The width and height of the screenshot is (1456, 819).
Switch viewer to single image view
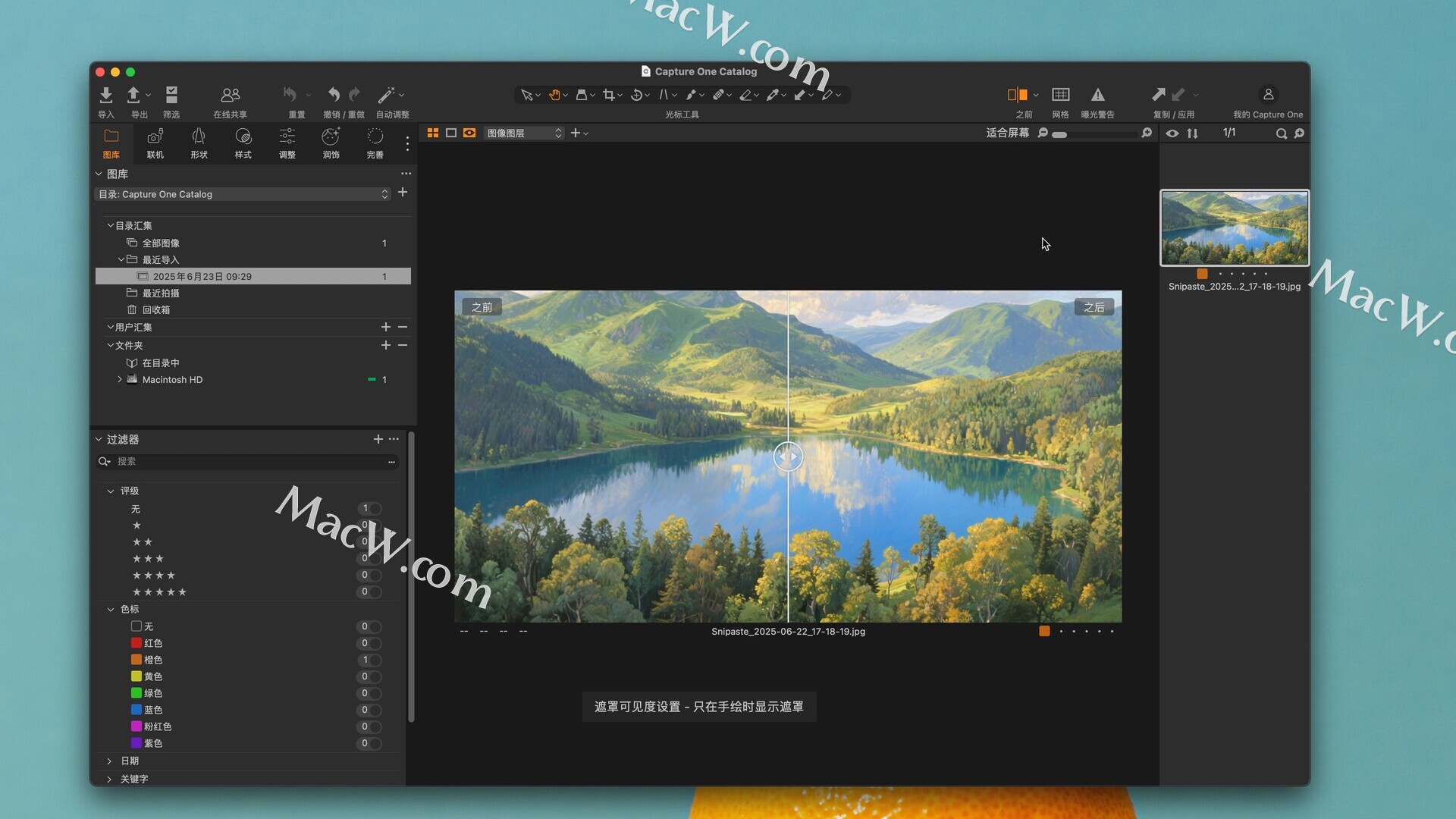(451, 133)
